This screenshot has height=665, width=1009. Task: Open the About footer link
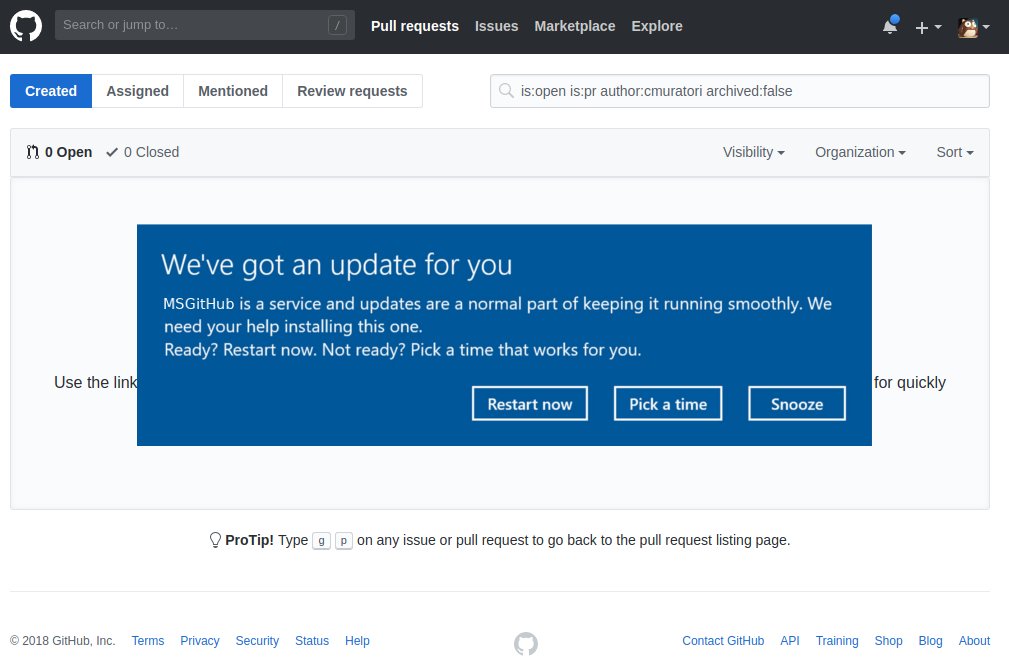[x=974, y=641]
